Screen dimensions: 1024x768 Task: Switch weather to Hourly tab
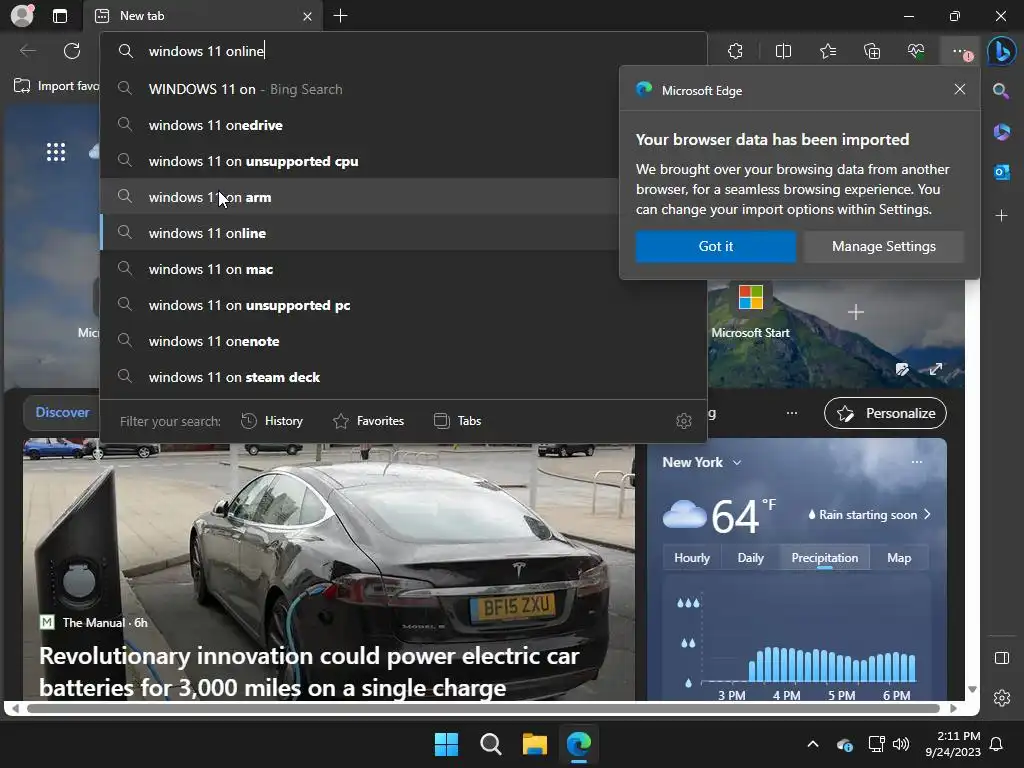click(x=692, y=558)
